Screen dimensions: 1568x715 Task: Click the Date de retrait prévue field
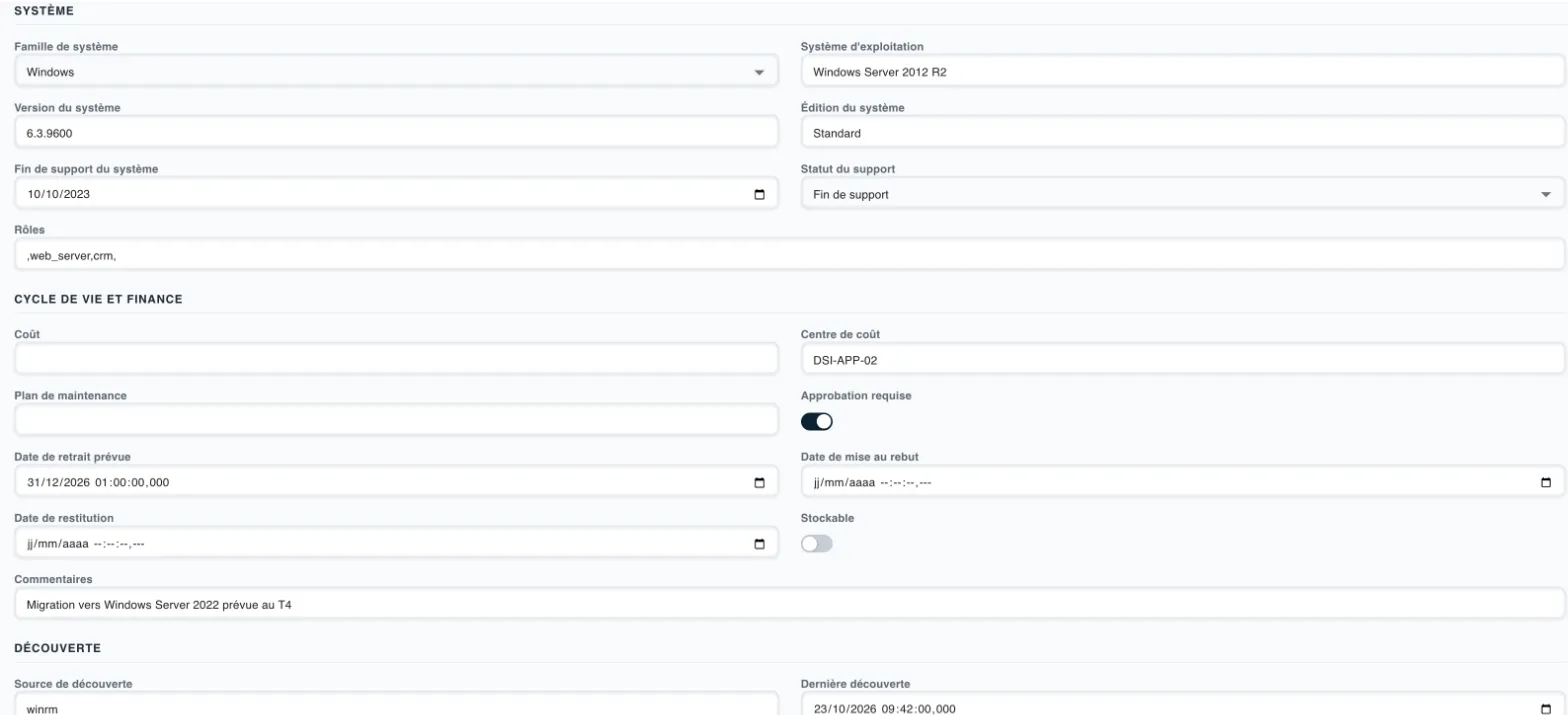[396, 482]
